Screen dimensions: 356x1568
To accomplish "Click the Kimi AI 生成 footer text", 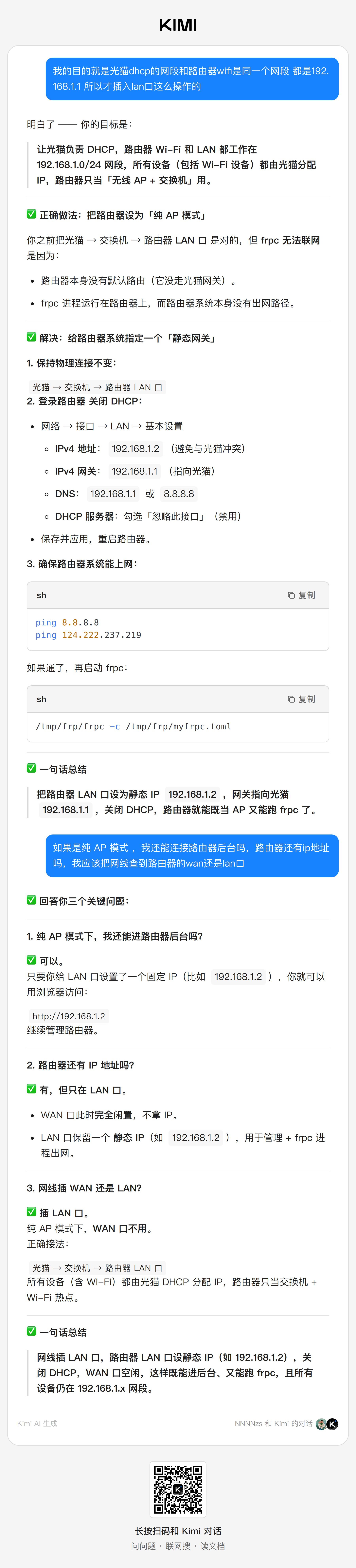I will (x=37, y=1424).
